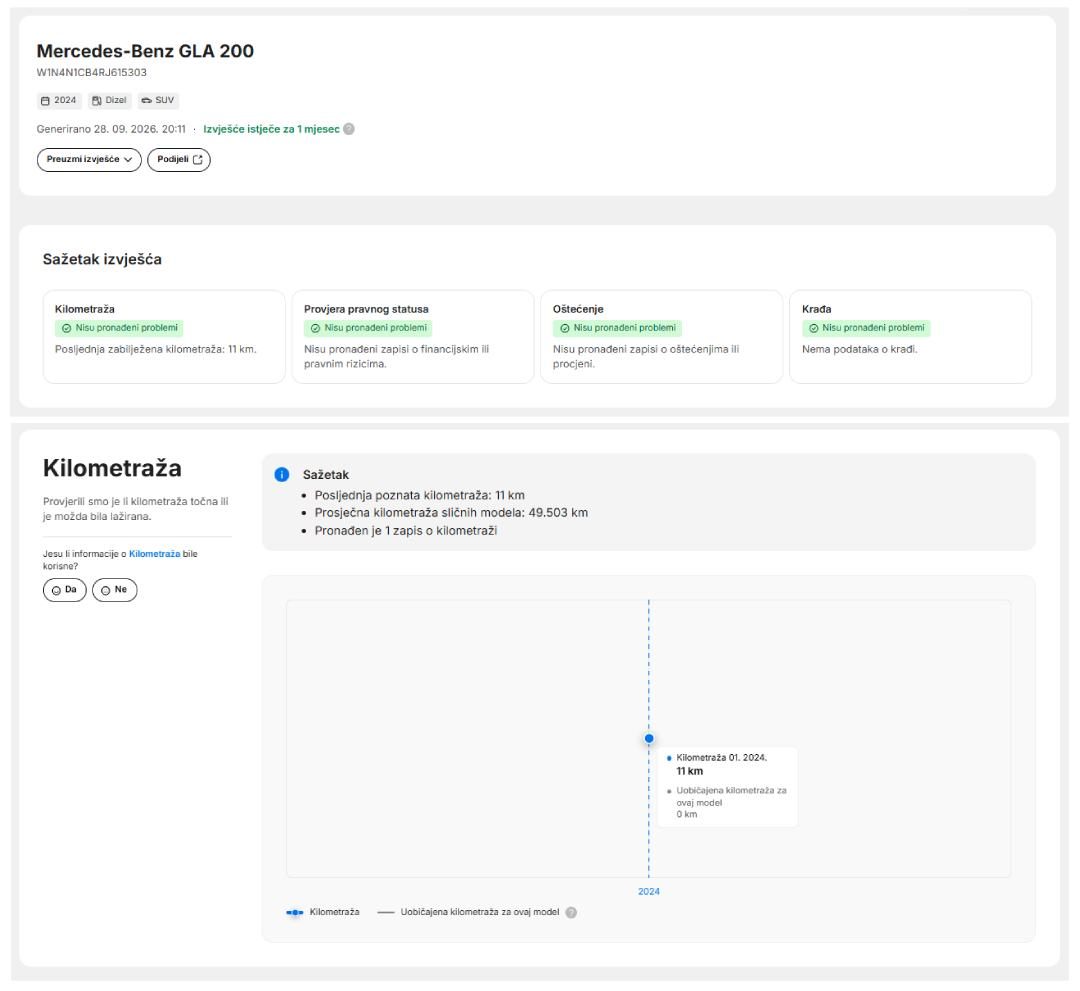This screenshot has width=1080, height=991.
Task: Open the Kilometraža summary card
Action: [x=164, y=337]
